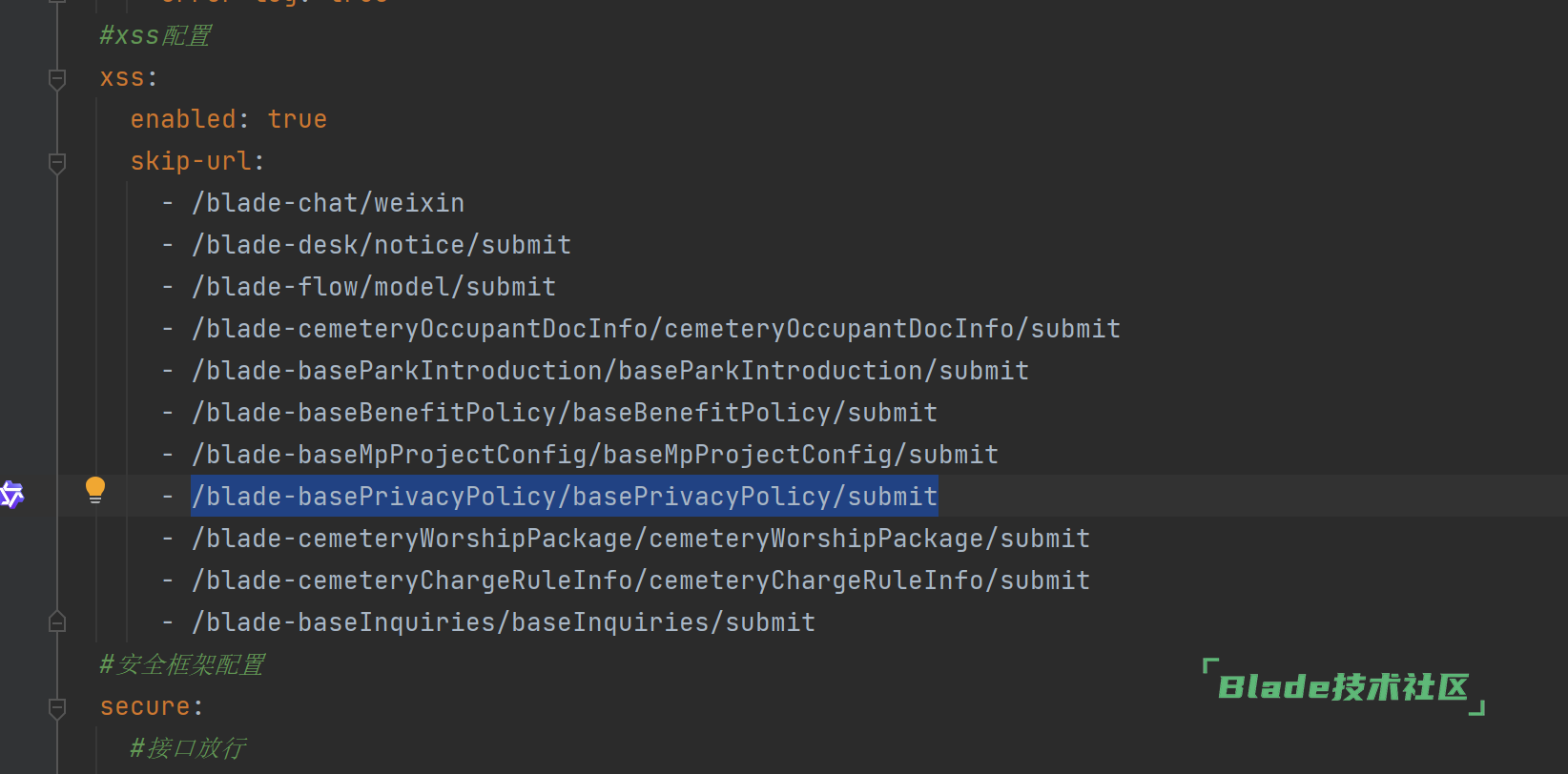Click the /blade-chat/weixin entry

click(328, 204)
